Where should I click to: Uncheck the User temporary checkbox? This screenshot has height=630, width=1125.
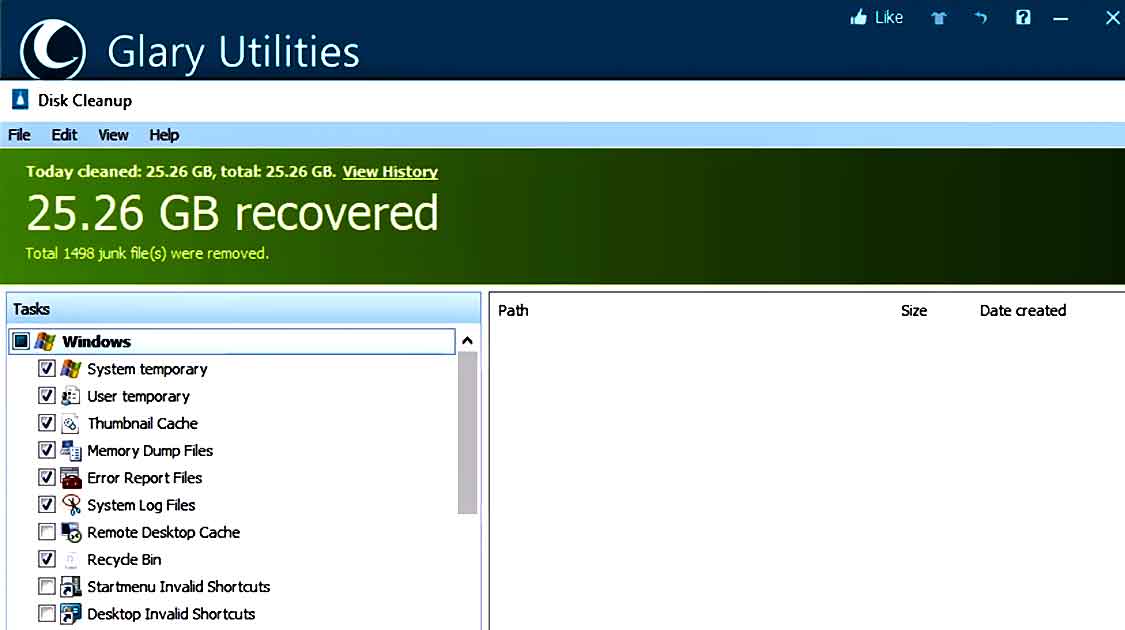(x=47, y=396)
